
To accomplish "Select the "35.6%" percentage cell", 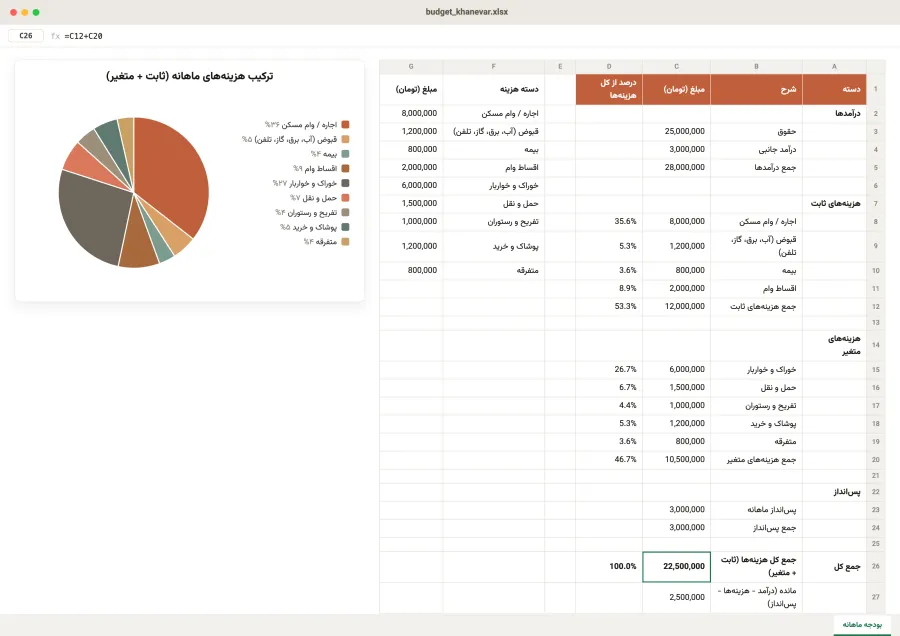I will point(609,222).
